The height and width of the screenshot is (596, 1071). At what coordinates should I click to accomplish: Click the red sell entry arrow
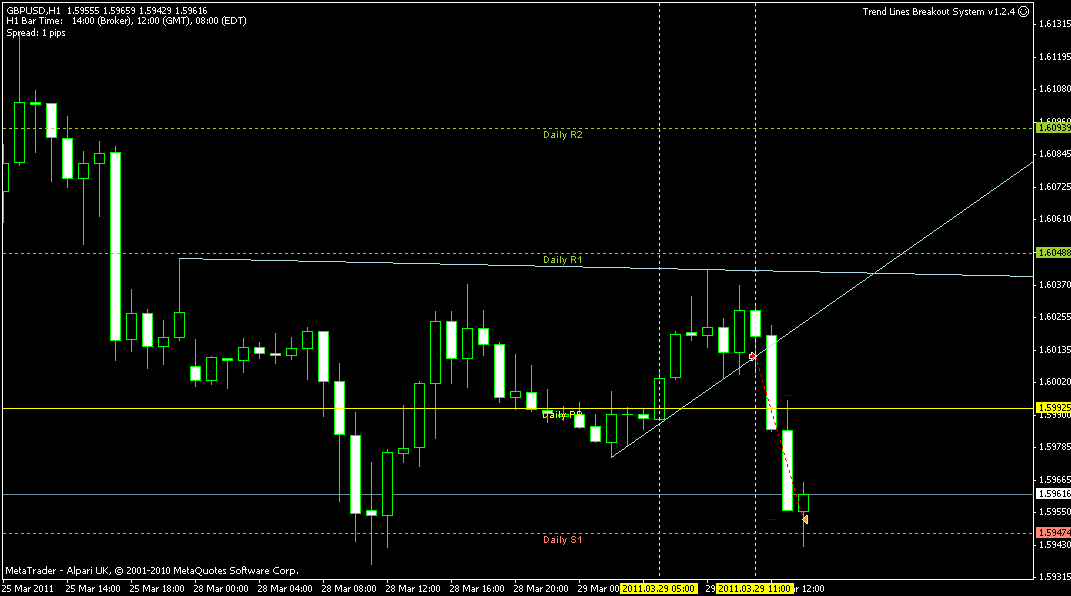[x=752, y=355]
